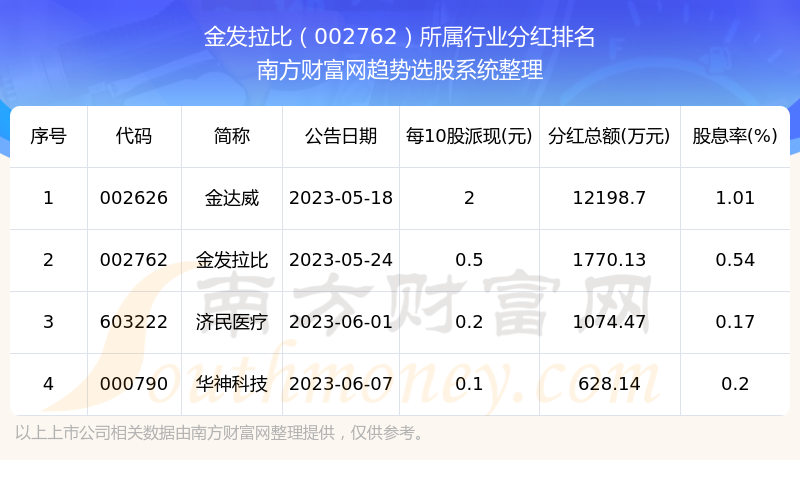Viewport: 800px width, 482px height.
Task: Click the 公告日期 column header
Action: coord(341,136)
